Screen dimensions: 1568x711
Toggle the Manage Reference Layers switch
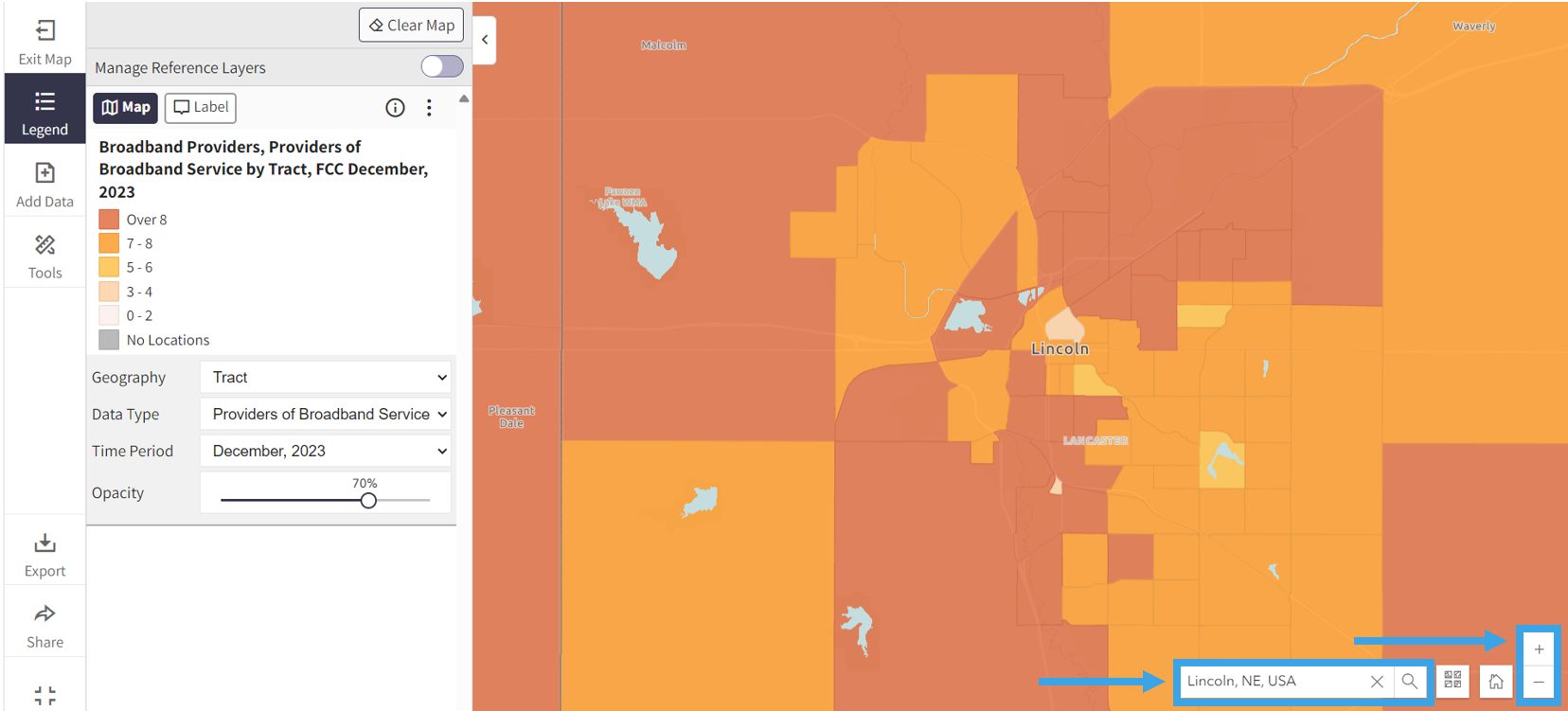[x=442, y=66]
